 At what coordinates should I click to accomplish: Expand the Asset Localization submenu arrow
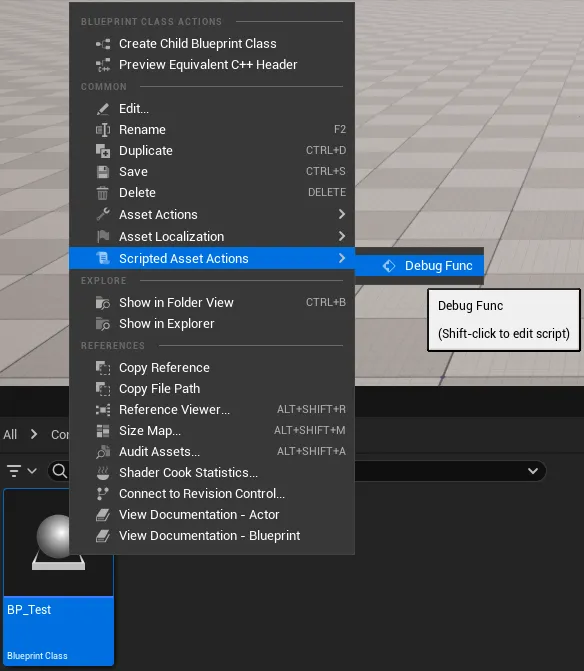(x=341, y=236)
